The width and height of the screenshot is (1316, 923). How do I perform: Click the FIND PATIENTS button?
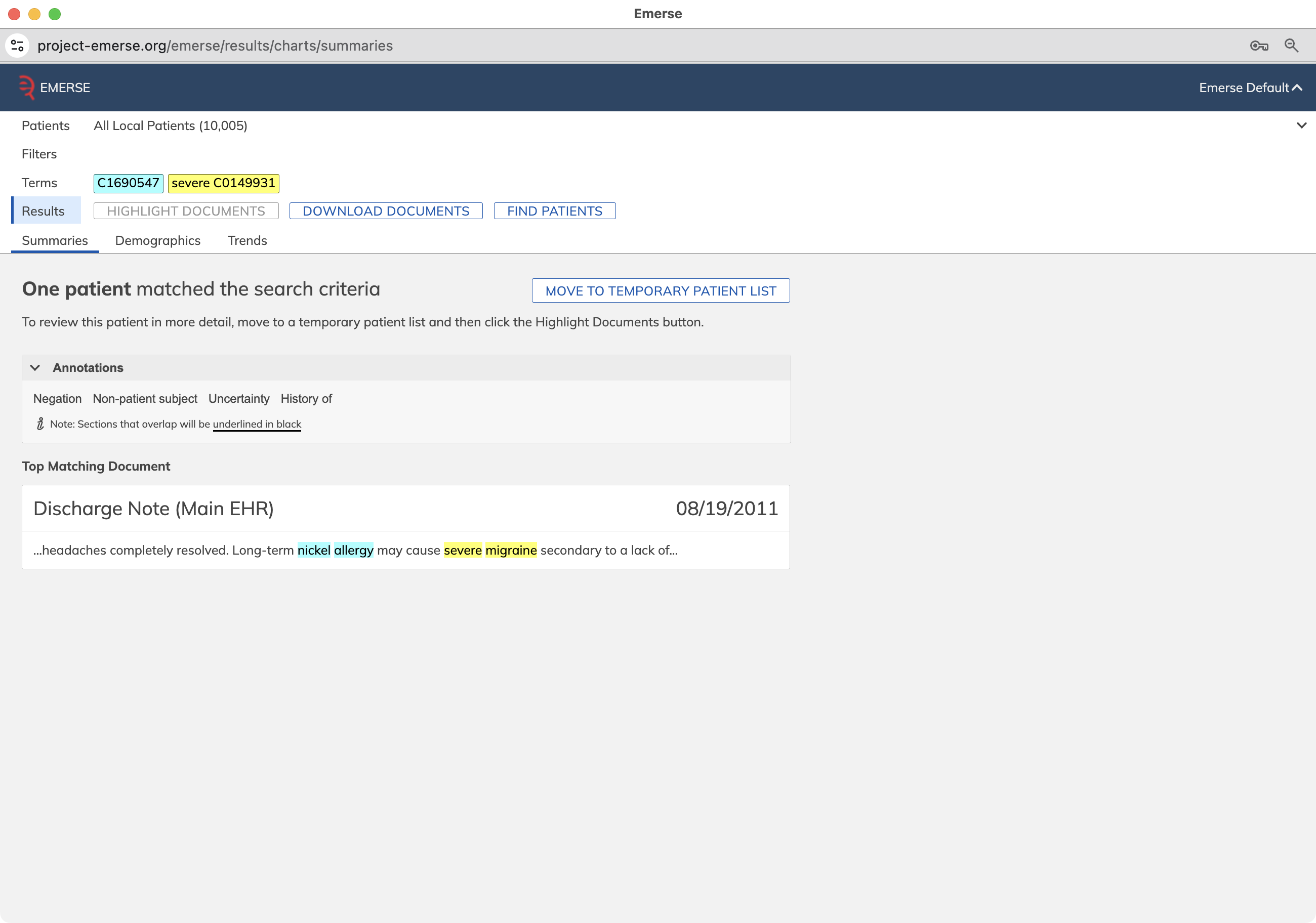tap(554, 211)
